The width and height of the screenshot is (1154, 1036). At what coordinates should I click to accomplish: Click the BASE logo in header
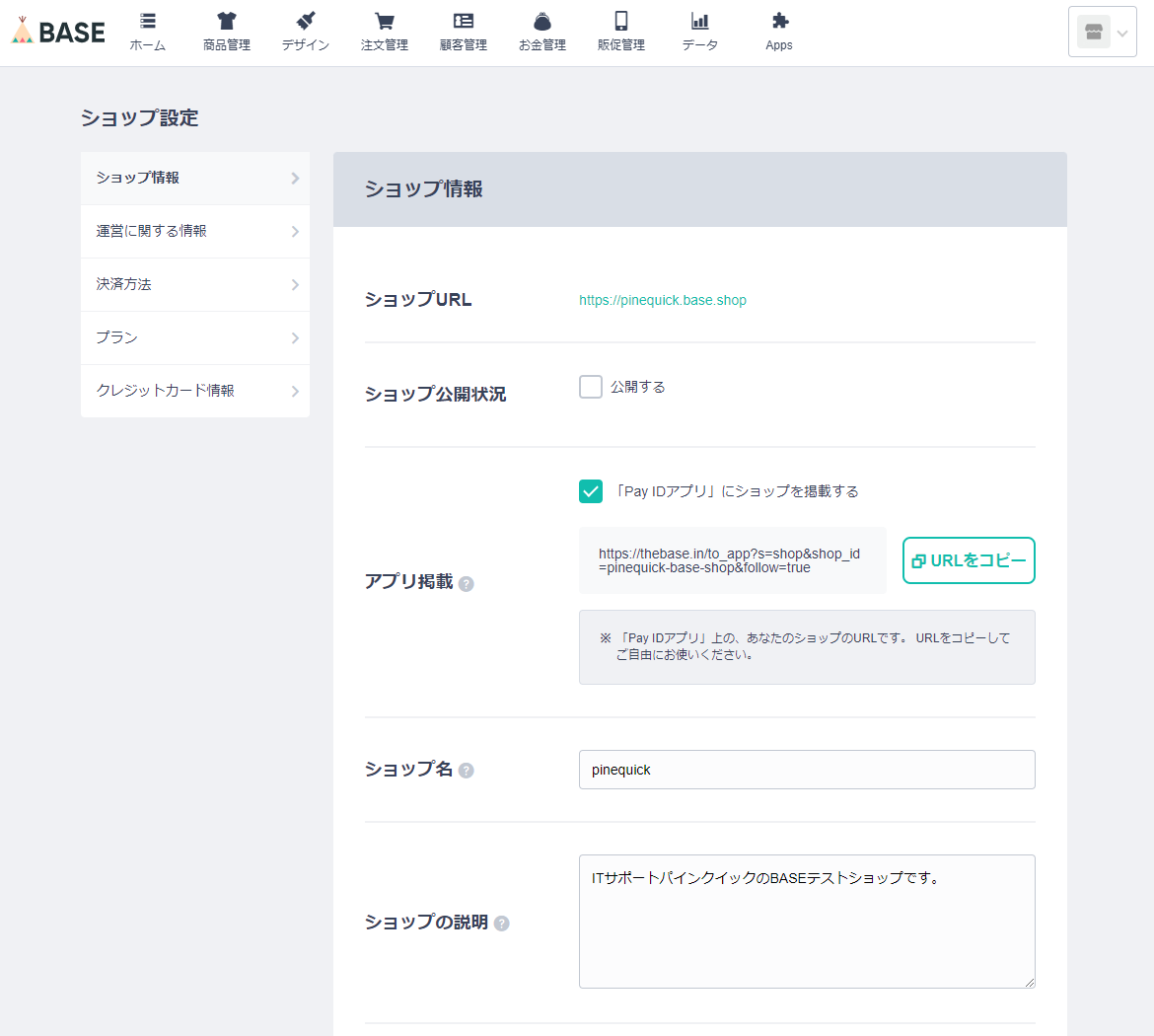(58, 32)
